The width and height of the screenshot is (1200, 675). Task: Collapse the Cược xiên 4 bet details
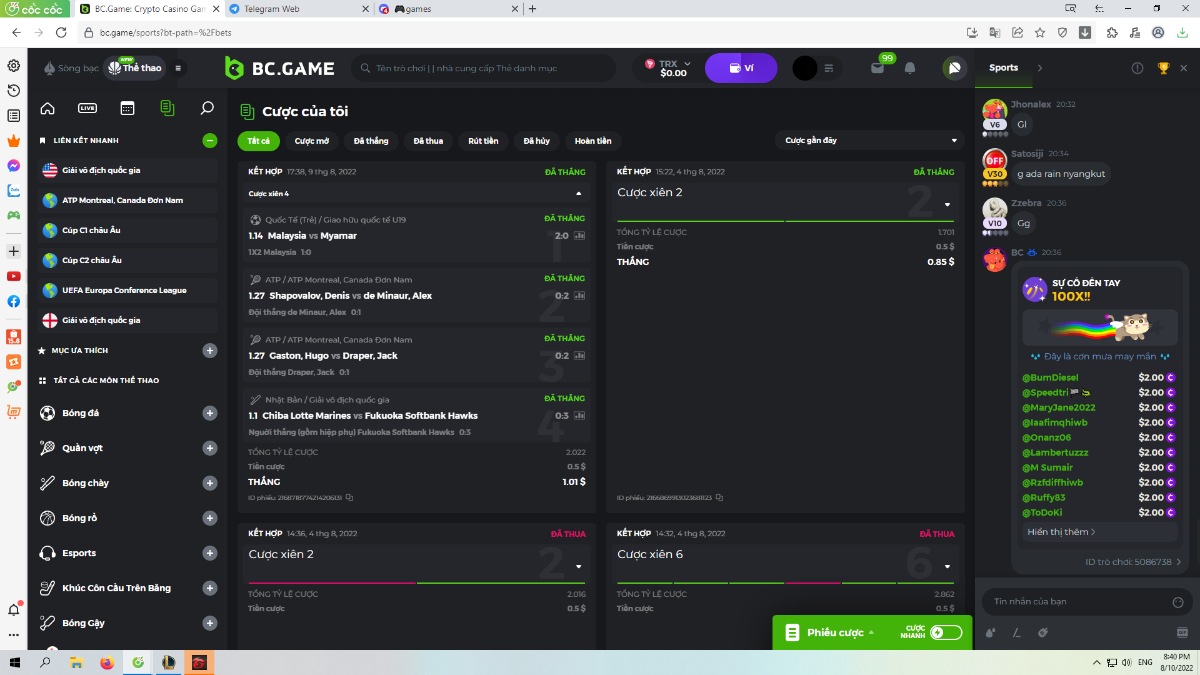[578, 194]
